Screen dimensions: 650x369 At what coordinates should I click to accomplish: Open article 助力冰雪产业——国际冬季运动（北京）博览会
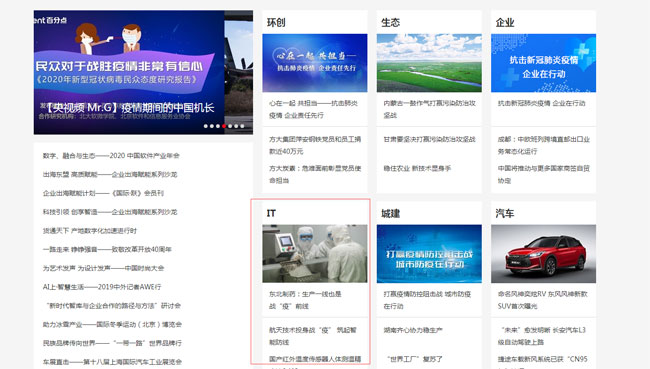pos(112,324)
